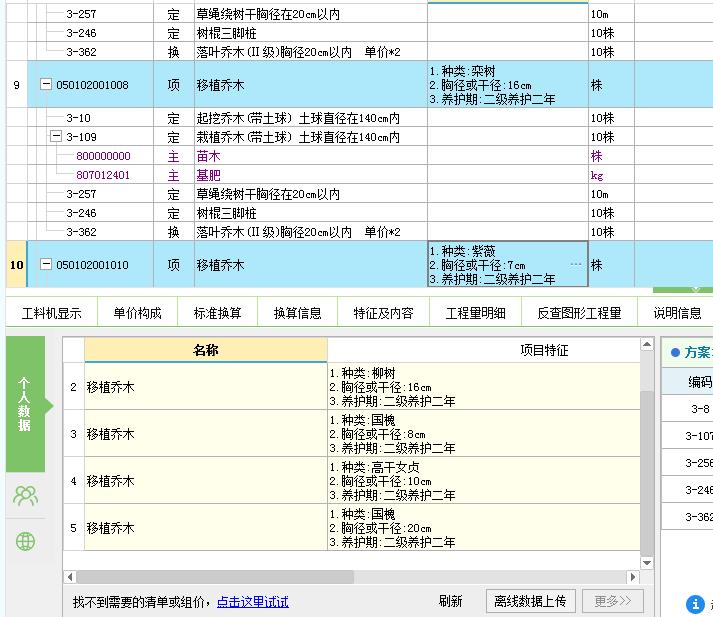Click the 点击这里试试 link
This screenshot has width=713, height=617.
(x=253, y=602)
